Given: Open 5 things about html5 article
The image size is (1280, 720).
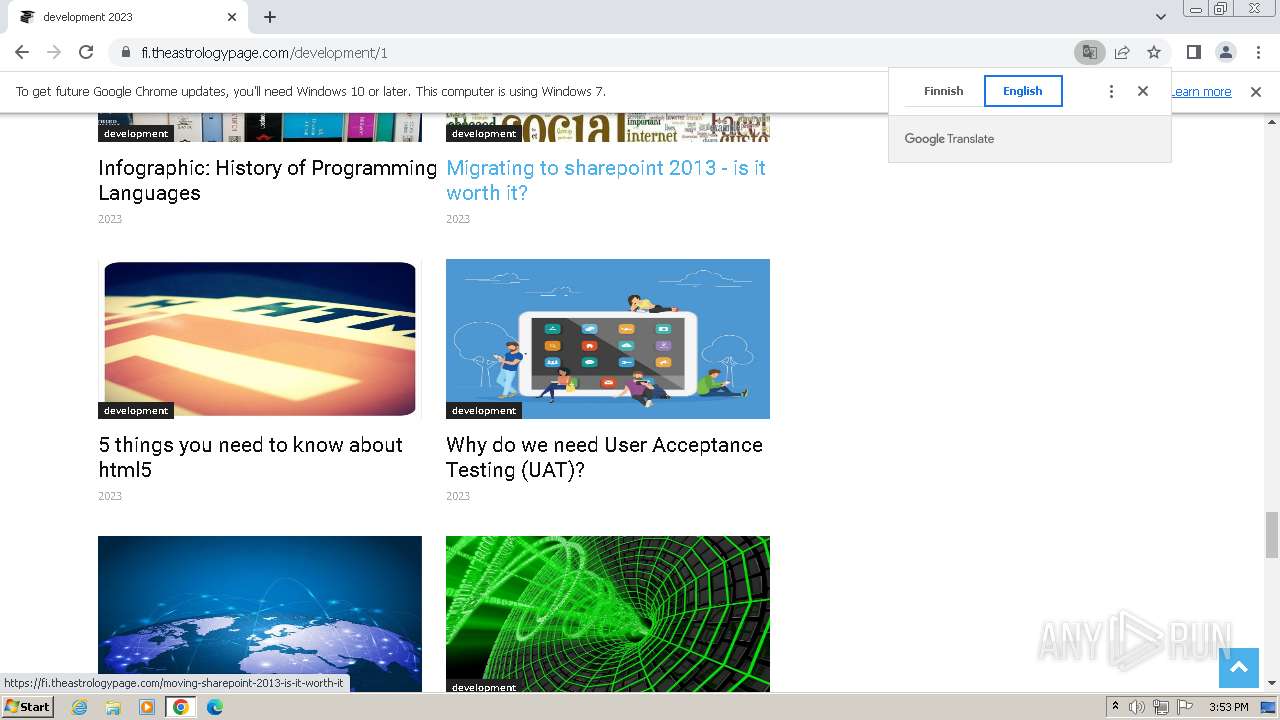Looking at the screenshot, I should point(250,457).
